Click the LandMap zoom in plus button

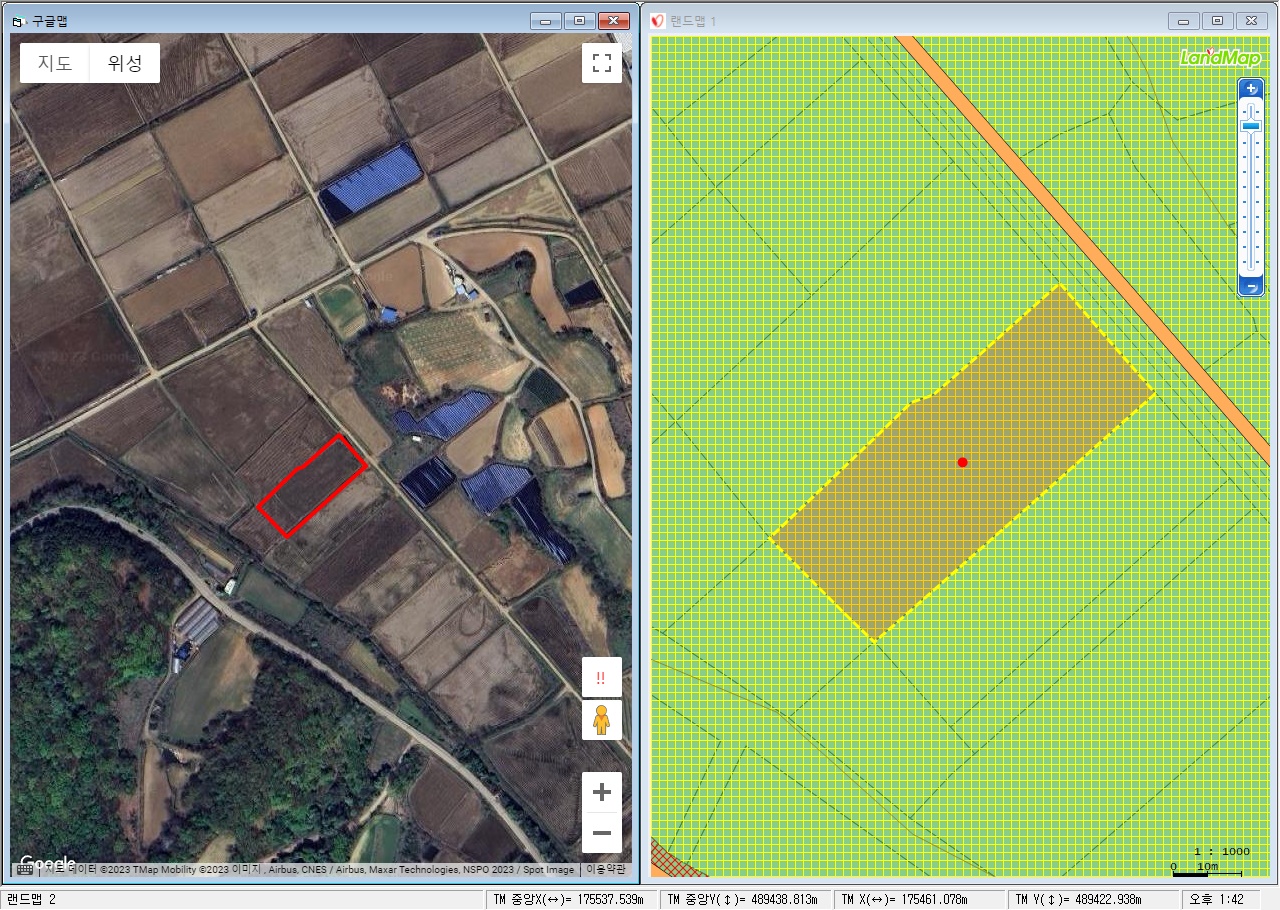1251,89
